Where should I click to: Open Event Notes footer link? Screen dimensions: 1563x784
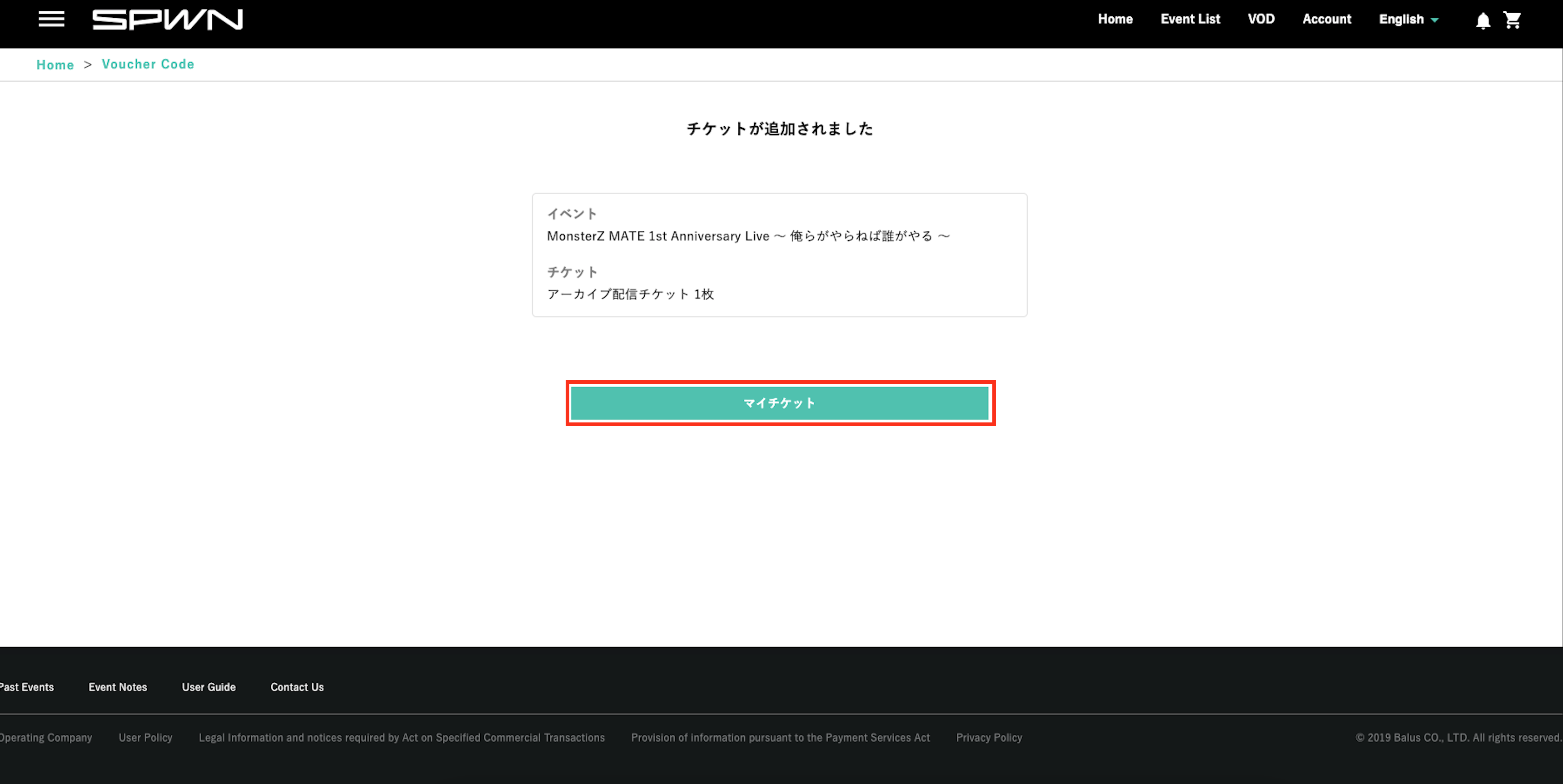click(118, 687)
